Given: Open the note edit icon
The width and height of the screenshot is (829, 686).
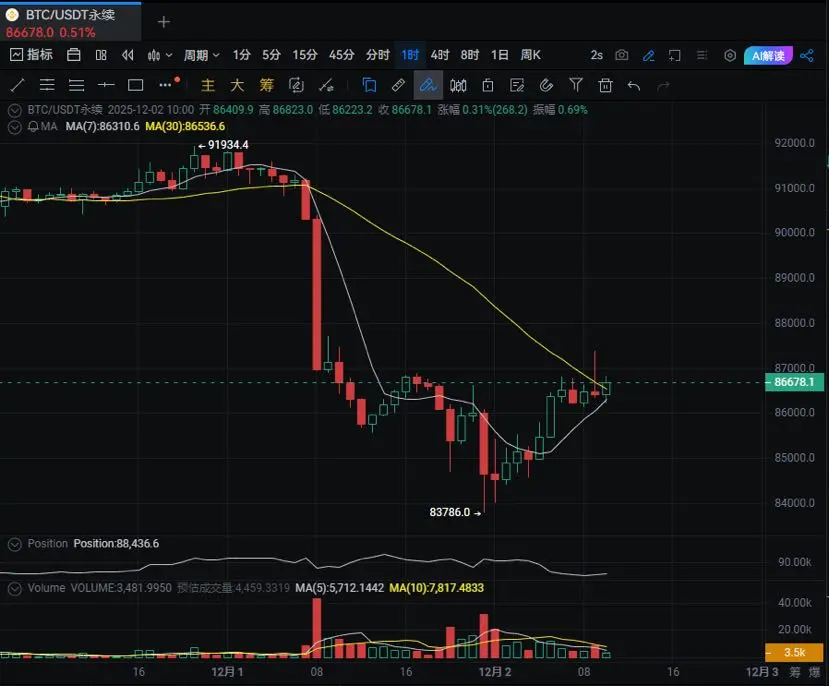Looking at the screenshot, I should 517,85.
